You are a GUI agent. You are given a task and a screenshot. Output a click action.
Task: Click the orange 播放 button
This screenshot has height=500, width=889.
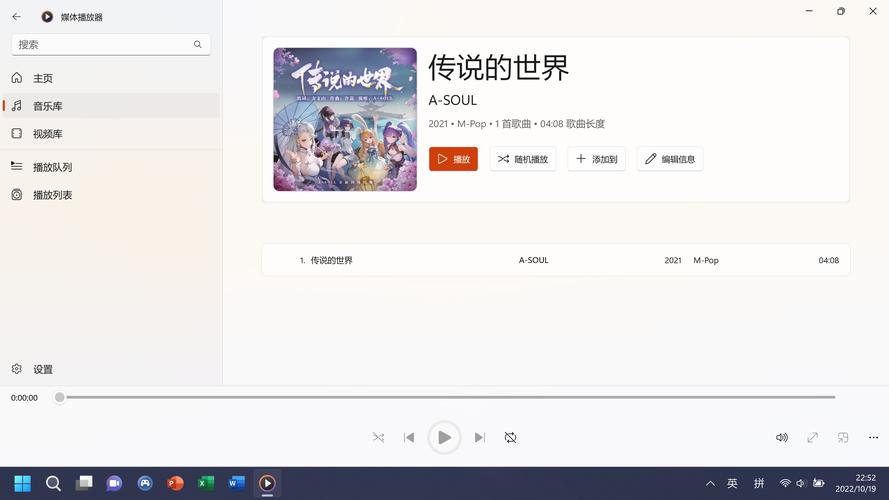tap(453, 159)
